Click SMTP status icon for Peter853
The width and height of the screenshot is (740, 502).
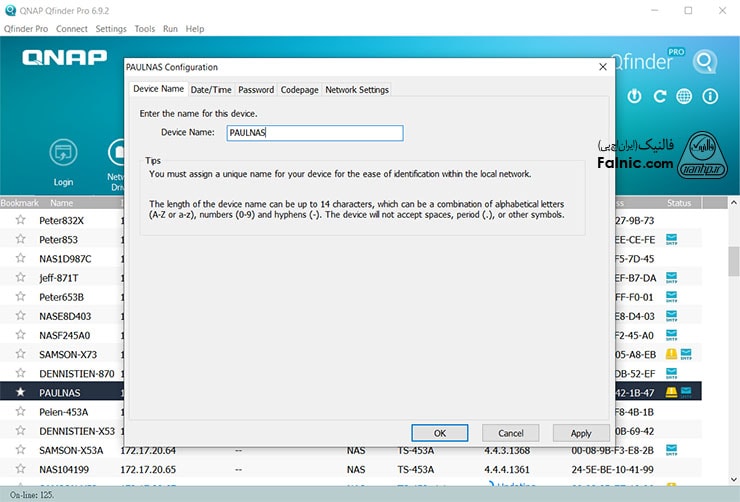click(671, 239)
